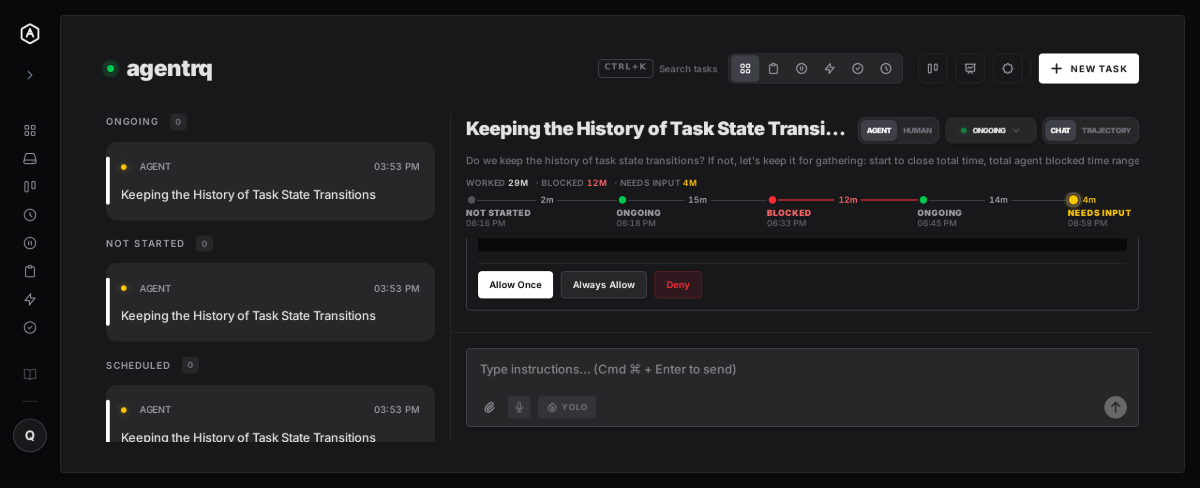The height and width of the screenshot is (488, 1200).
Task: Focus the Search tasks field
Action: click(x=660, y=68)
